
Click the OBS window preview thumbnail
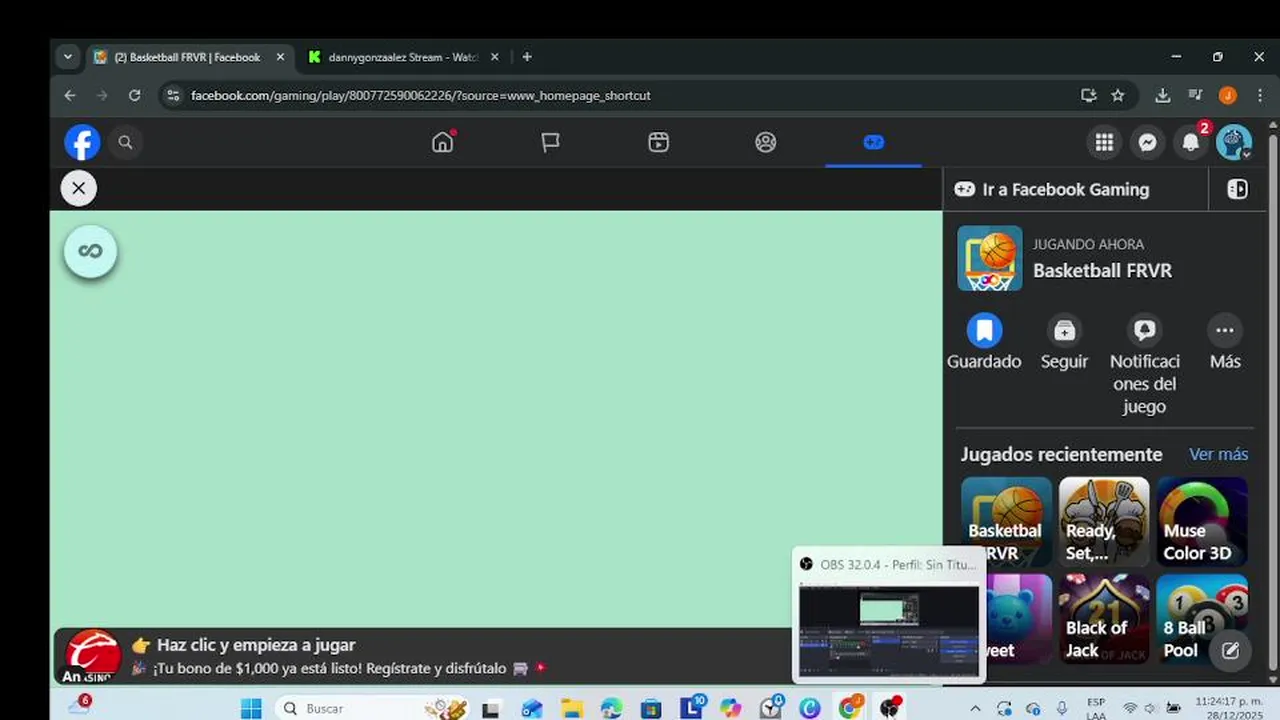[889, 631]
